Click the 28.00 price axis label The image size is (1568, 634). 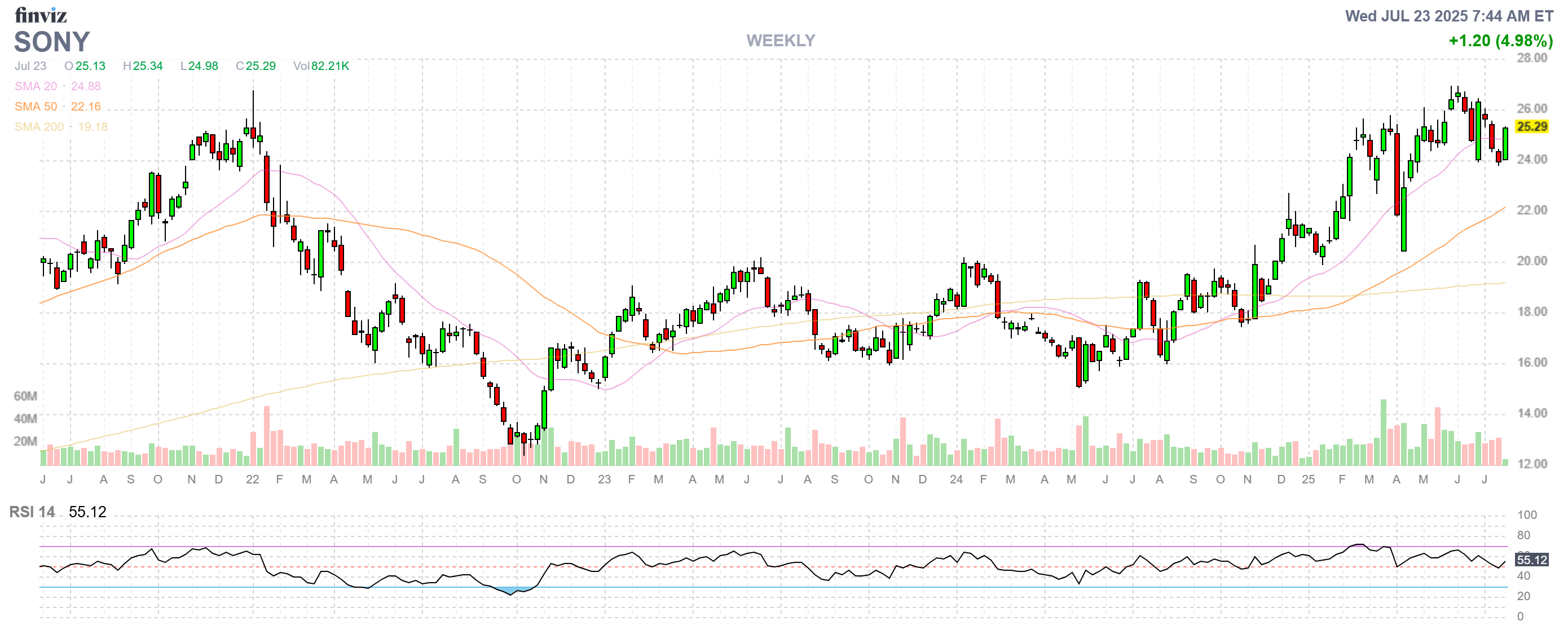point(1531,58)
